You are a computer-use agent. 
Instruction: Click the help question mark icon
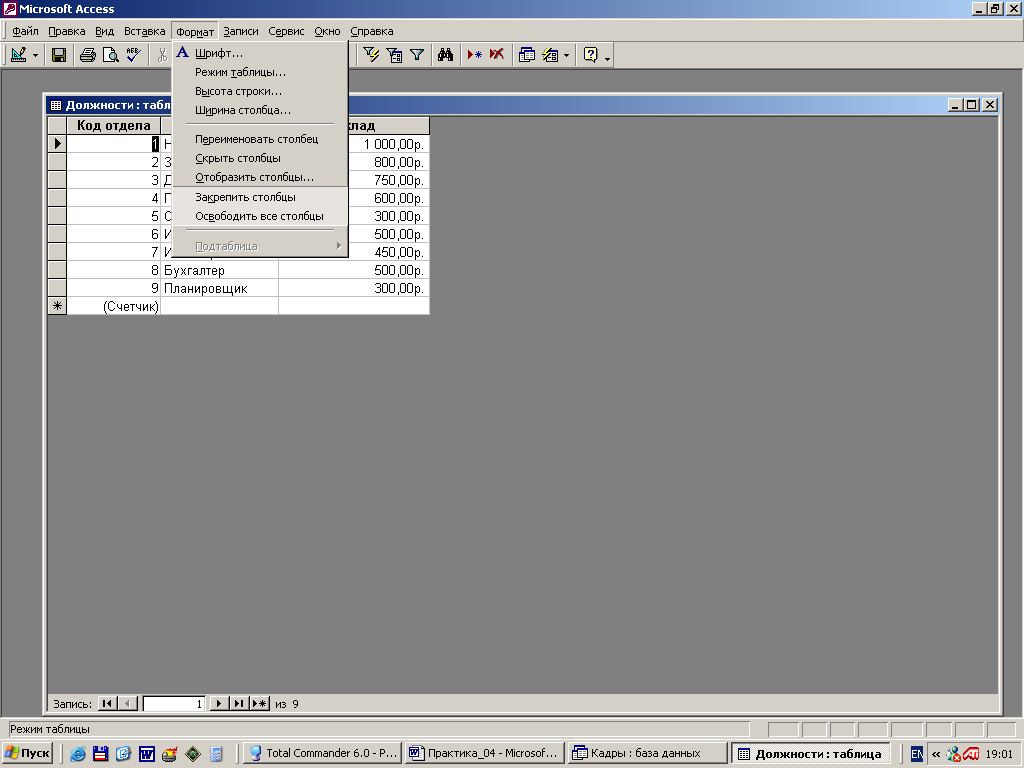click(590, 55)
